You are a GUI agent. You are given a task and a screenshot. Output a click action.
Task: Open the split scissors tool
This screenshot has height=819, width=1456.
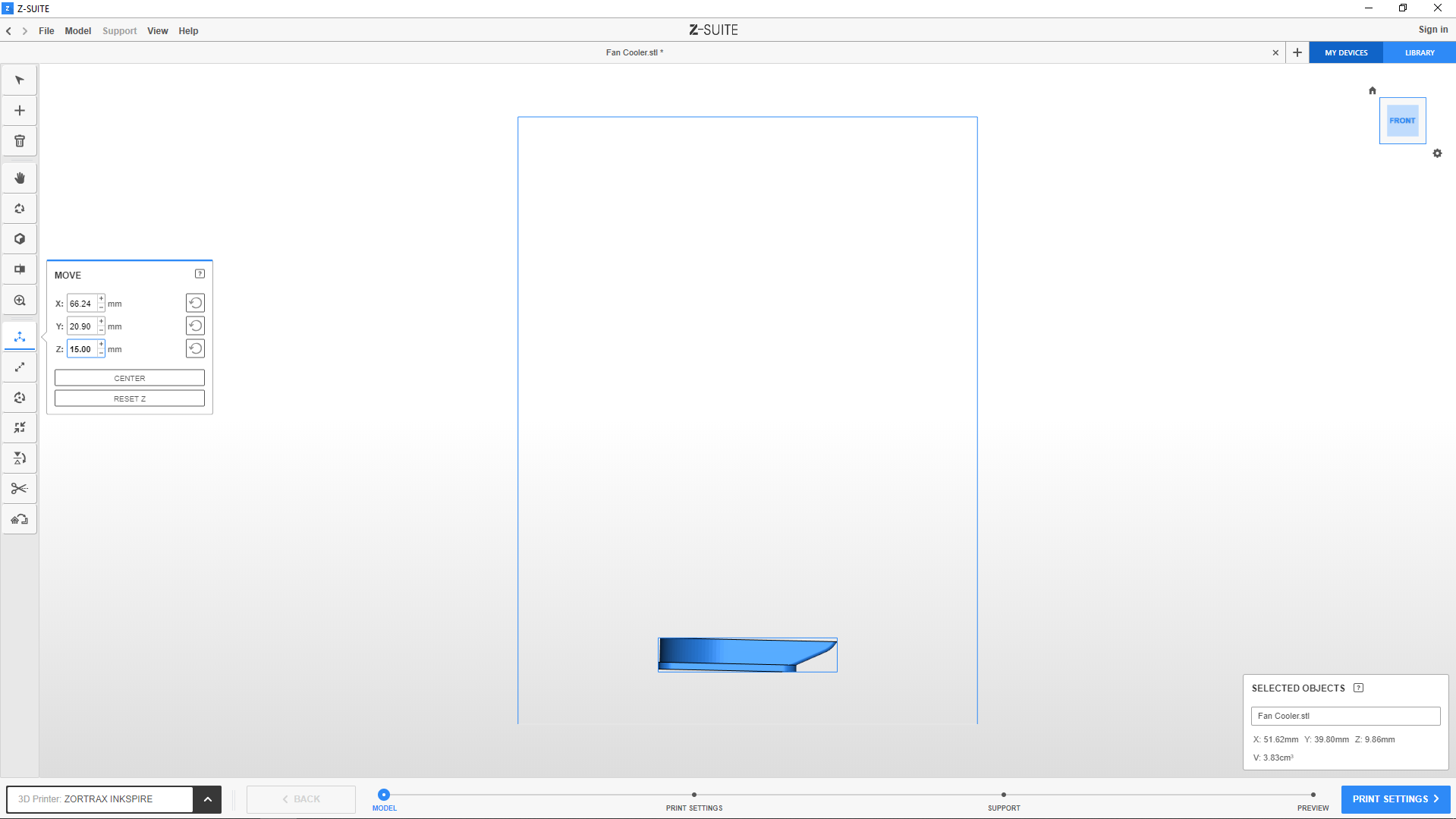20,489
